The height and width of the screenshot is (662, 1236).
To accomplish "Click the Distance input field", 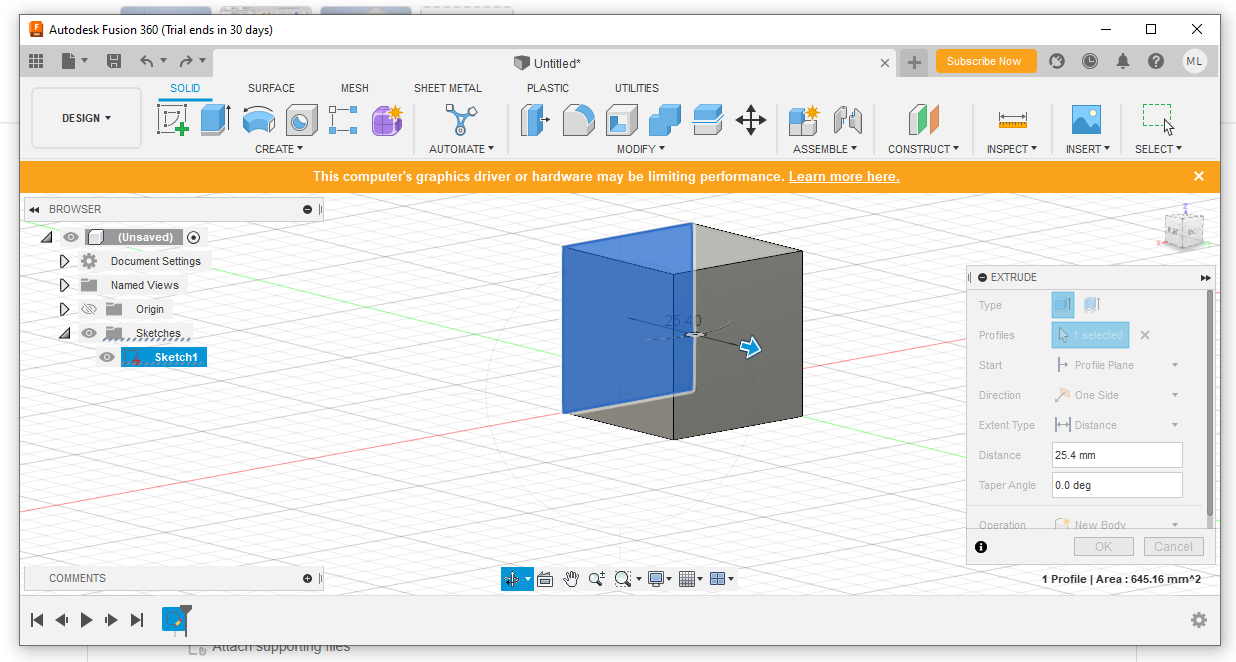I will [x=1117, y=455].
